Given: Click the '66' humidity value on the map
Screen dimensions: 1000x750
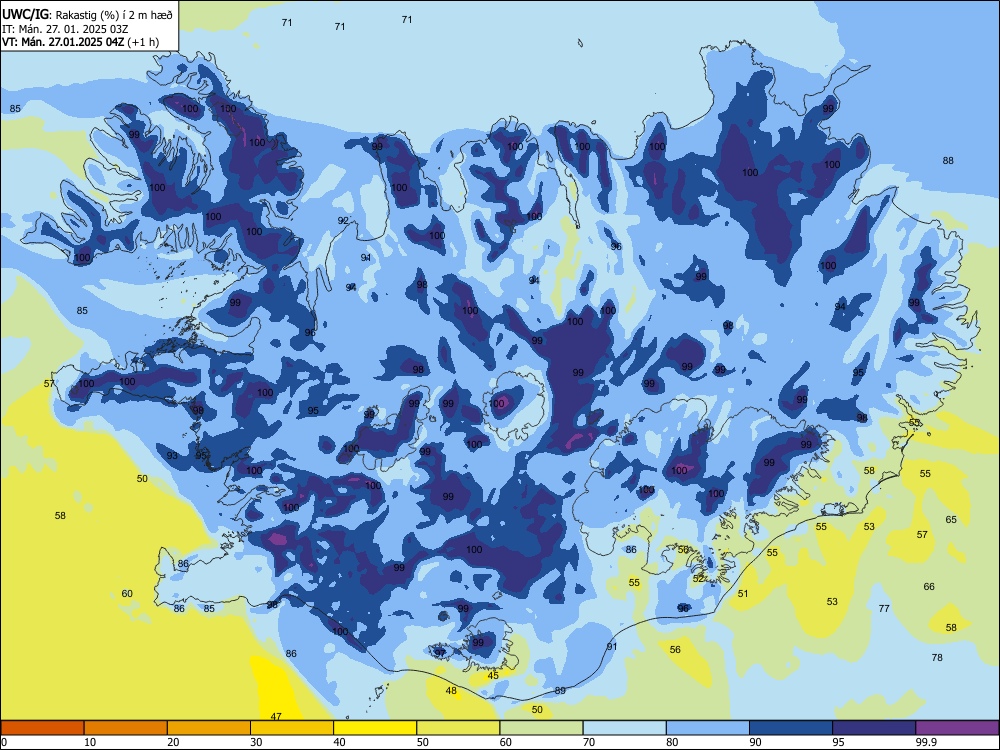Looking at the screenshot, I should point(929,587).
